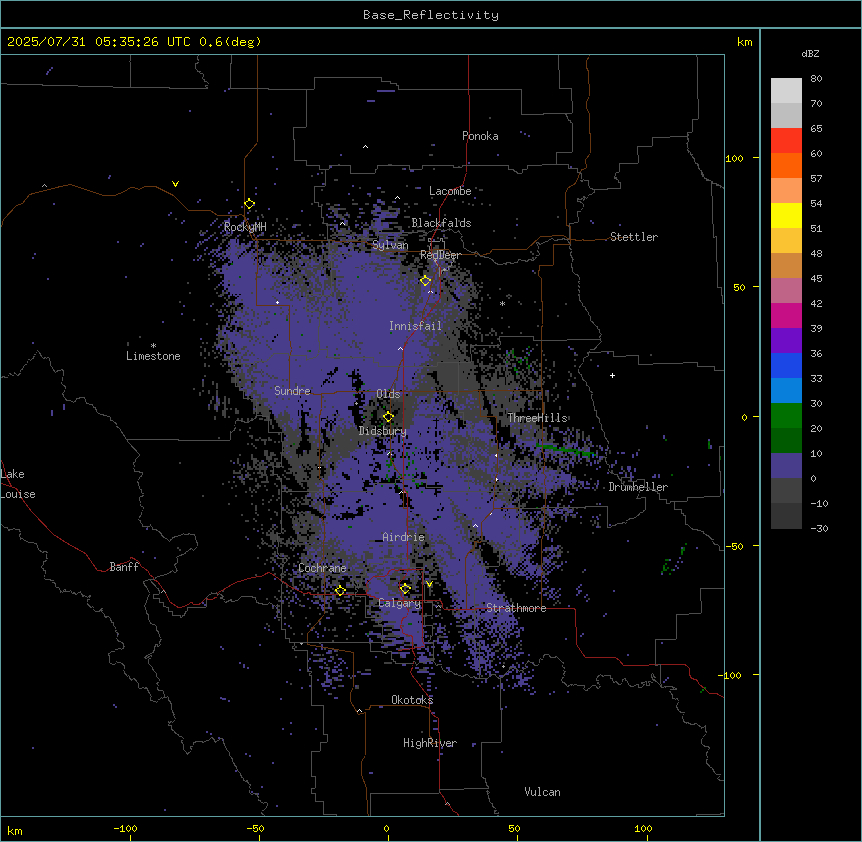Click the Lacombe city label

pos(450,191)
